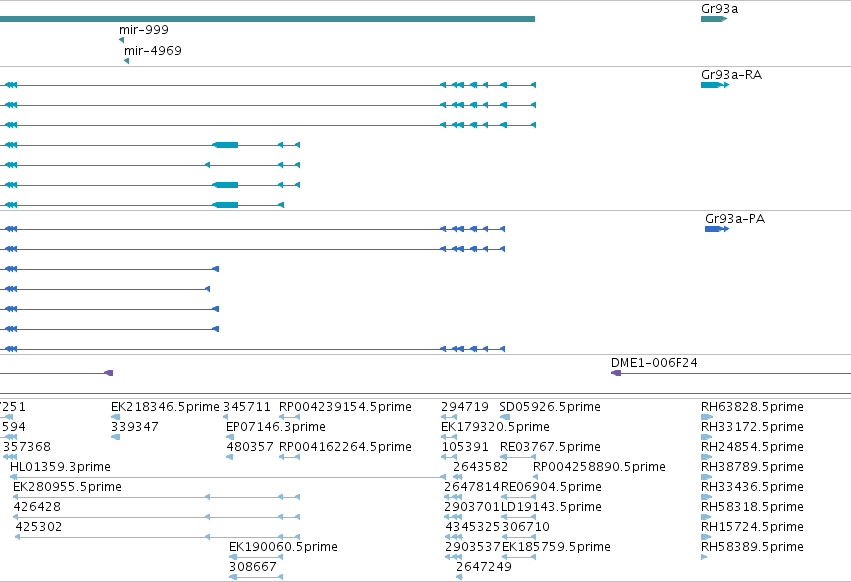Select the 2643582 label

click(x=480, y=467)
